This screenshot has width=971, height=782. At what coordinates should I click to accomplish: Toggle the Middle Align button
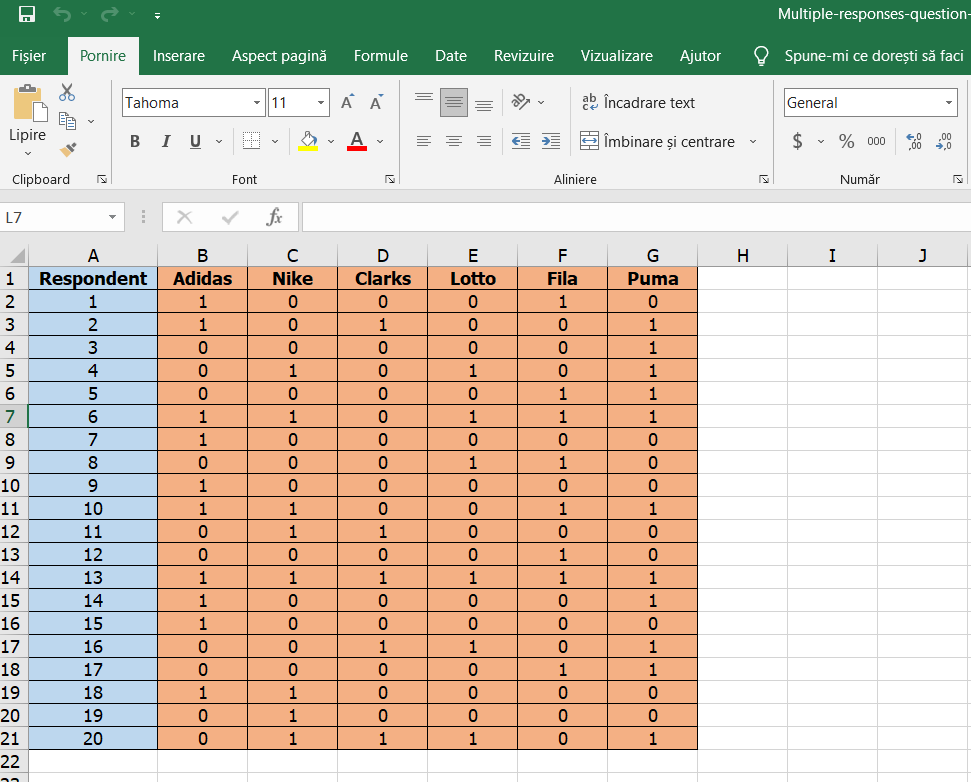pyautogui.click(x=454, y=102)
